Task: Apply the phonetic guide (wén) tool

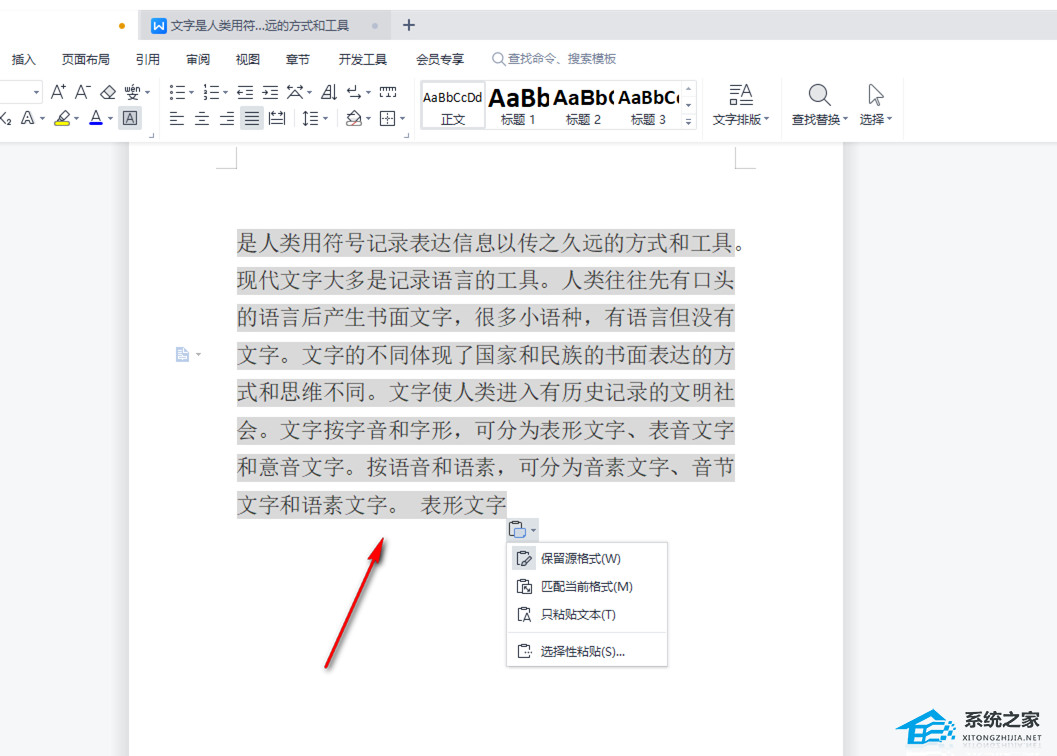Action: (132, 92)
